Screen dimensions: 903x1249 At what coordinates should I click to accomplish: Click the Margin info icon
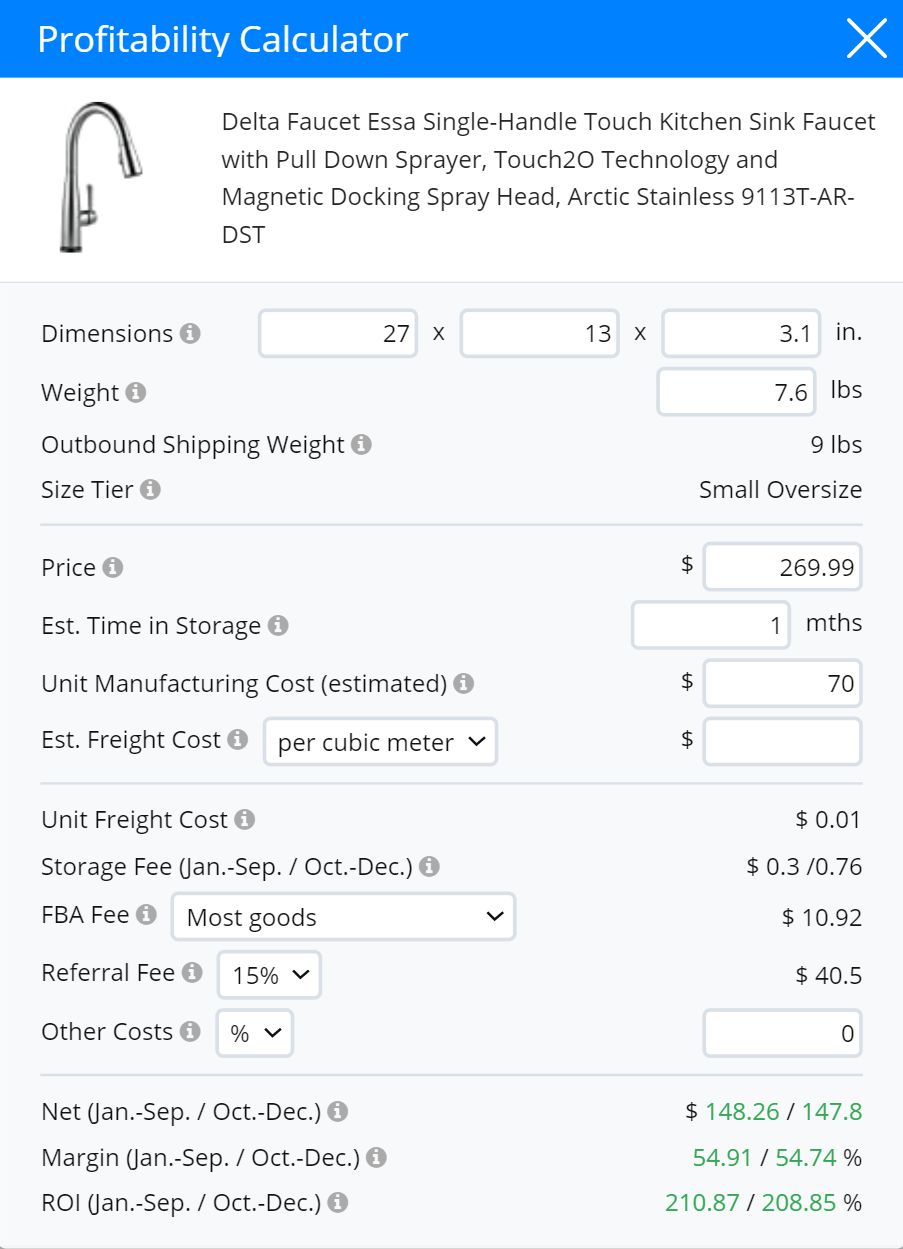[x=376, y=1158]
